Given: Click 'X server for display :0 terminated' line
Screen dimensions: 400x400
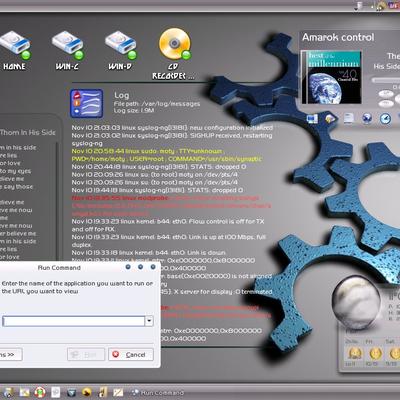Looking at the screenshot, I should pos(217,292).
